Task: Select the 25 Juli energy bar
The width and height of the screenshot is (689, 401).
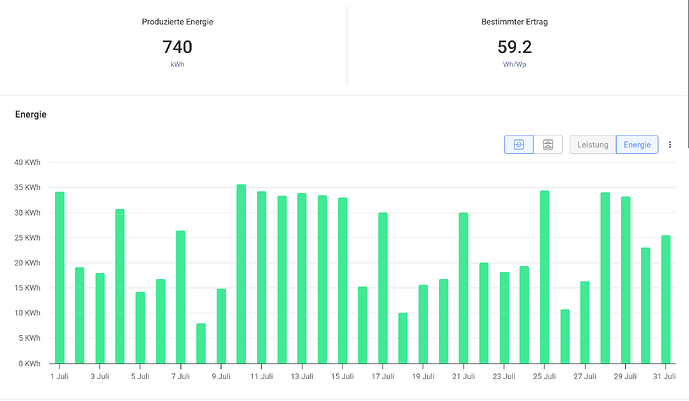Action: pos(544,277)
